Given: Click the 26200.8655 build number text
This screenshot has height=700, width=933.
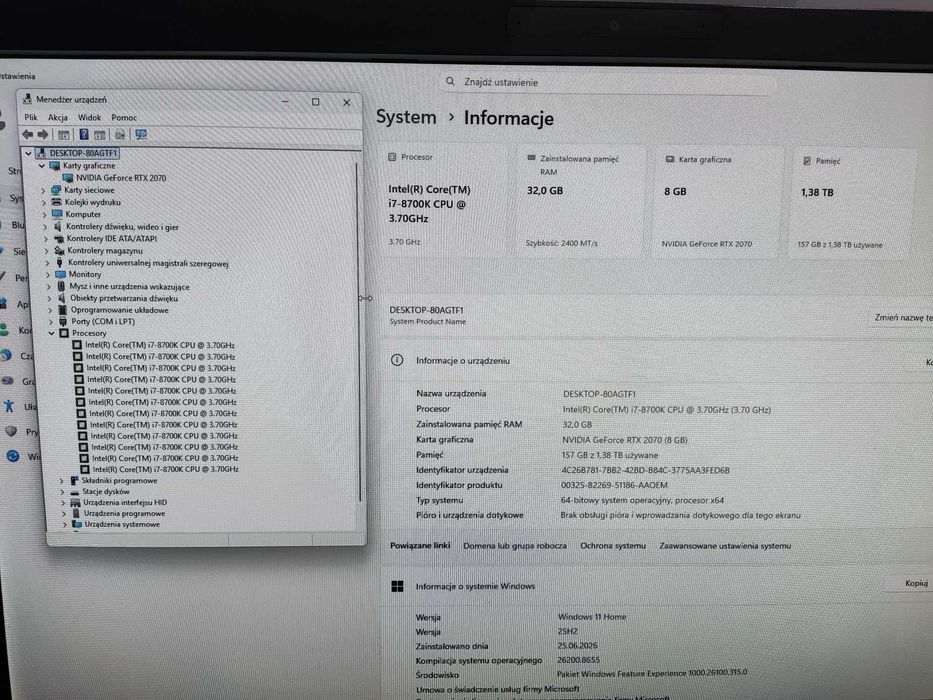Looking at the screenshot, I should click(578, 660).
